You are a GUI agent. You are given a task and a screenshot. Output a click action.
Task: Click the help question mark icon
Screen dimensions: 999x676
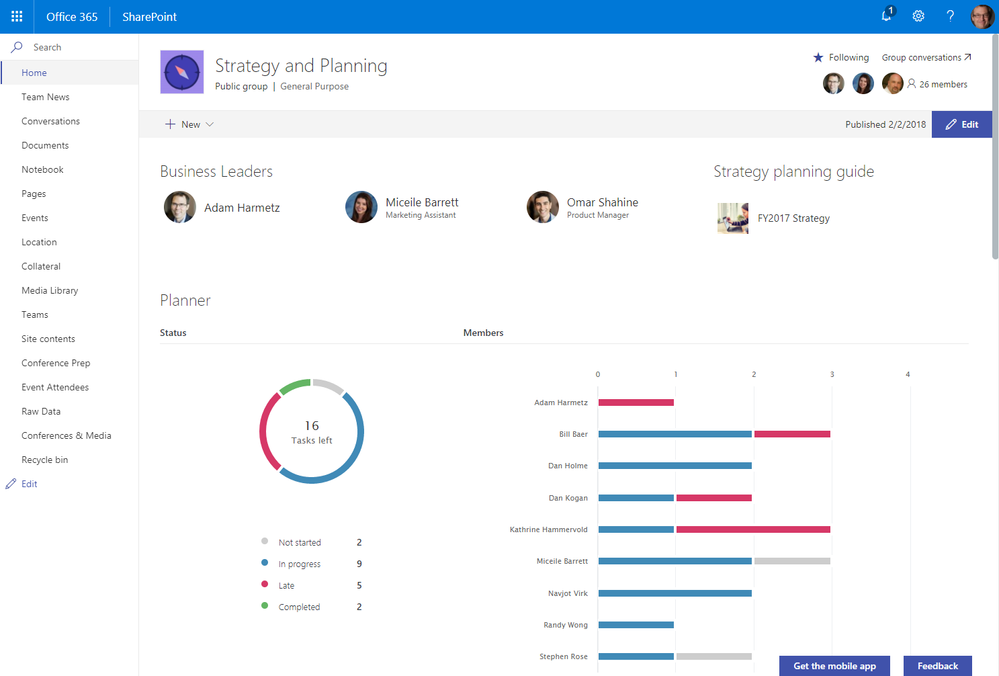coord(950,17)
